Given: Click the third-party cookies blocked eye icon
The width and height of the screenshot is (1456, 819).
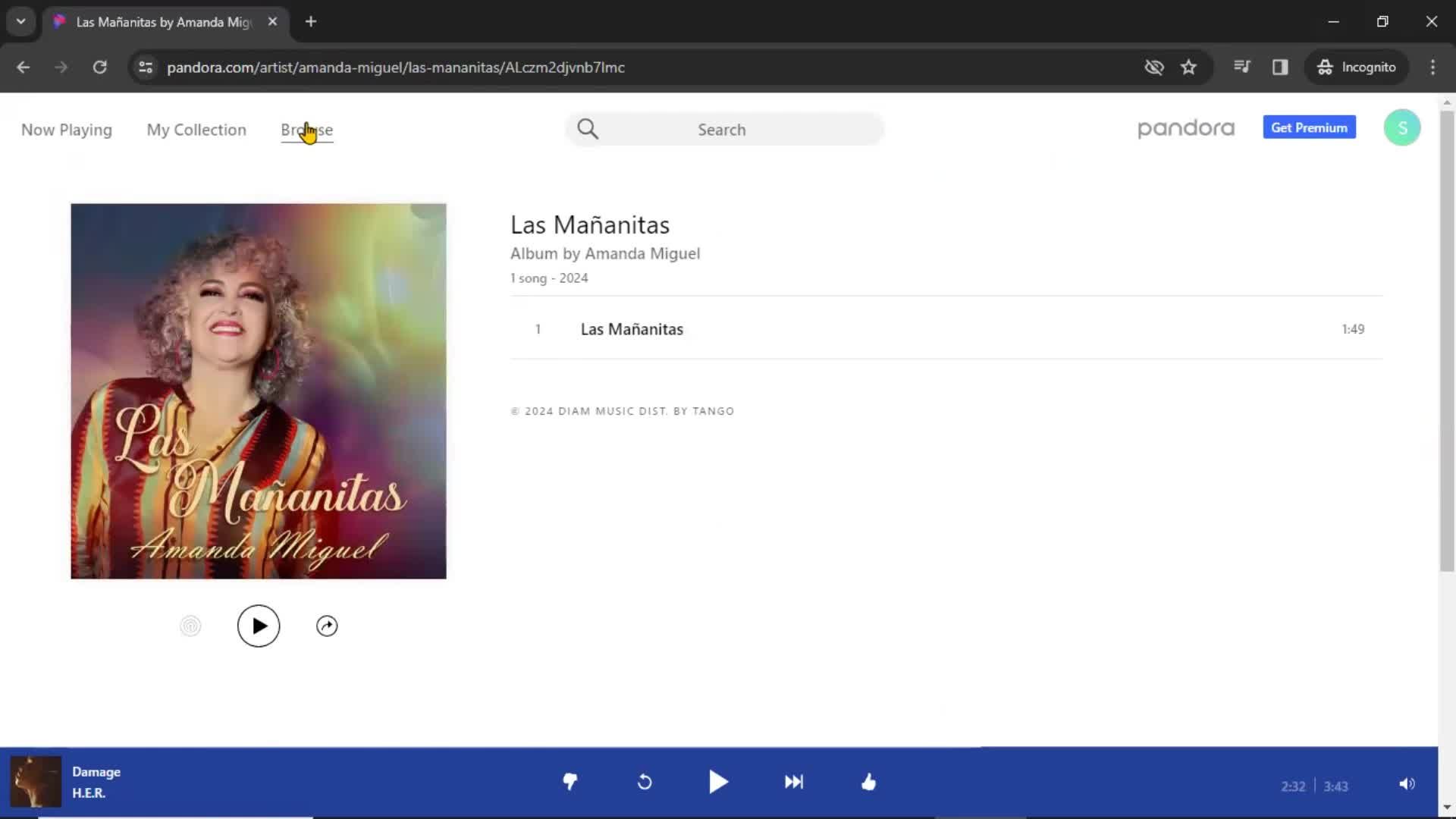Looking at the screenshot, I should coord(1153,67).
